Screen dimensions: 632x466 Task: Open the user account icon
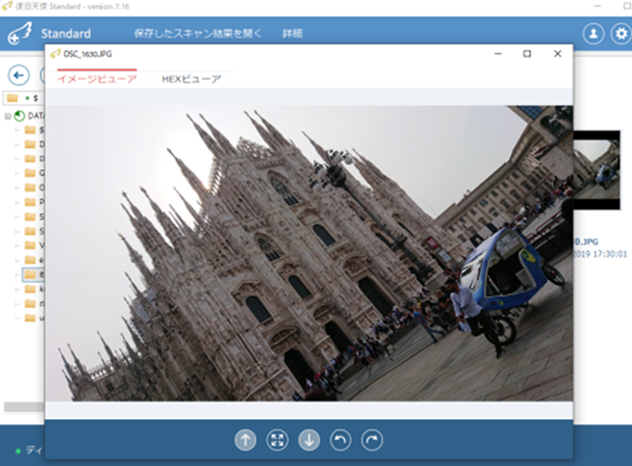[x=593, y=34]
